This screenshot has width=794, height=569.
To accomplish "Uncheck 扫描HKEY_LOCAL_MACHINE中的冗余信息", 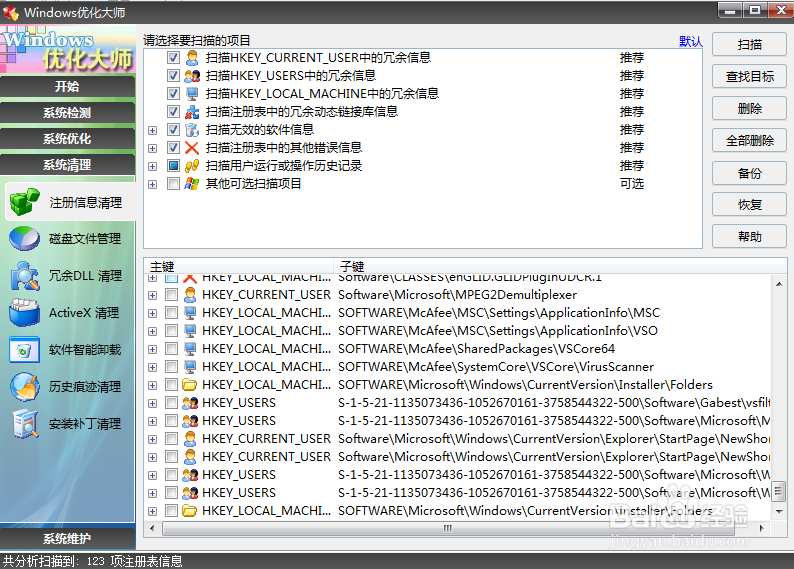I will 173,94.
